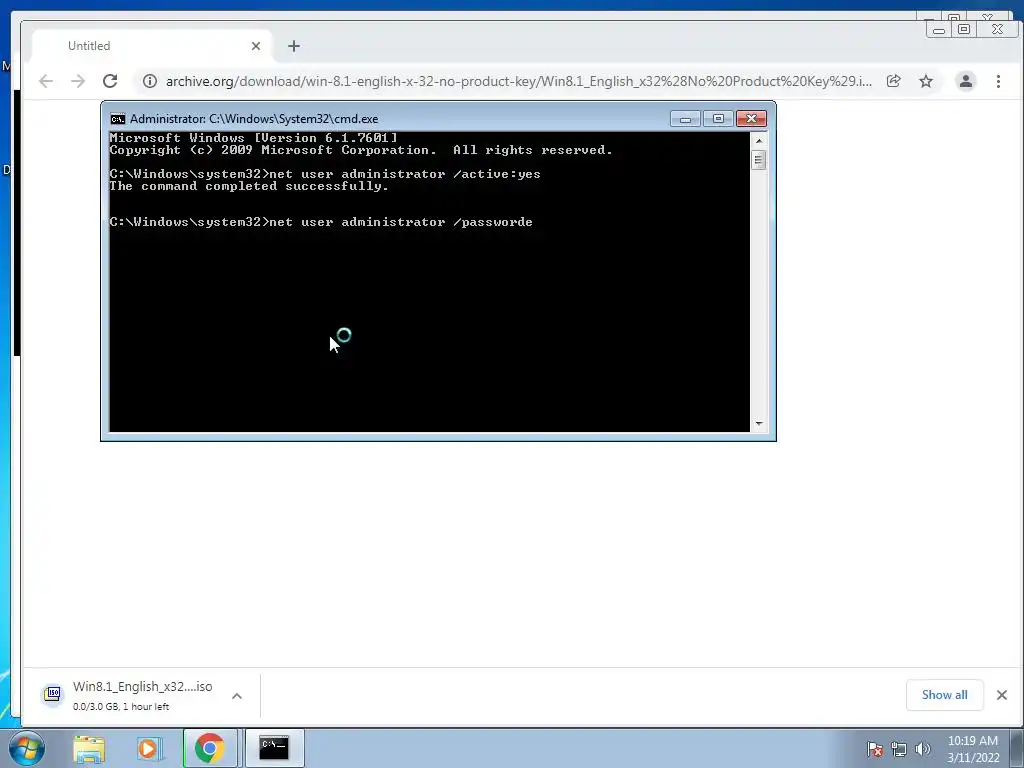Expand download options chevron for iso file
This screenshot has width=1024, height=768.
coord(237,696)
